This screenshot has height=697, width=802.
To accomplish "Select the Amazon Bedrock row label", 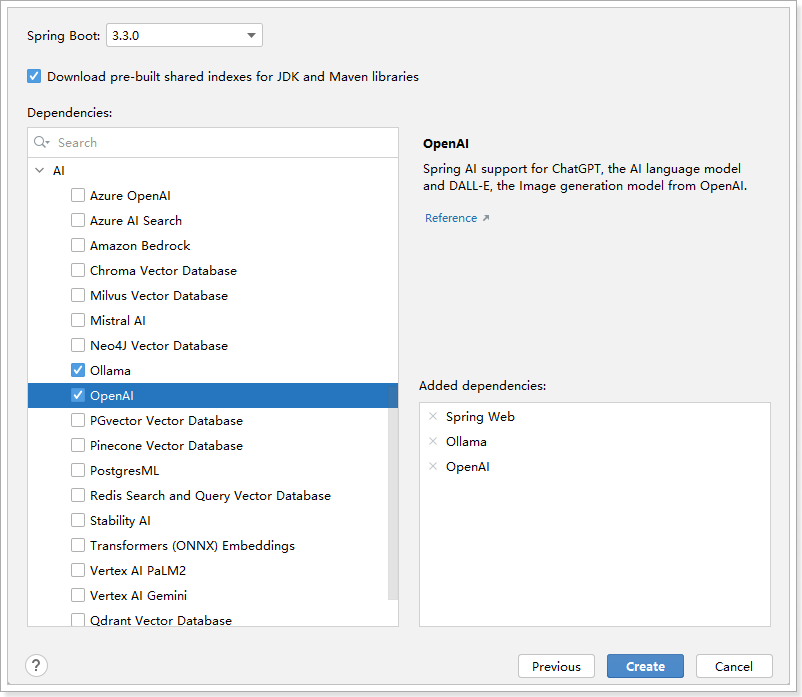I will point(140,245).
